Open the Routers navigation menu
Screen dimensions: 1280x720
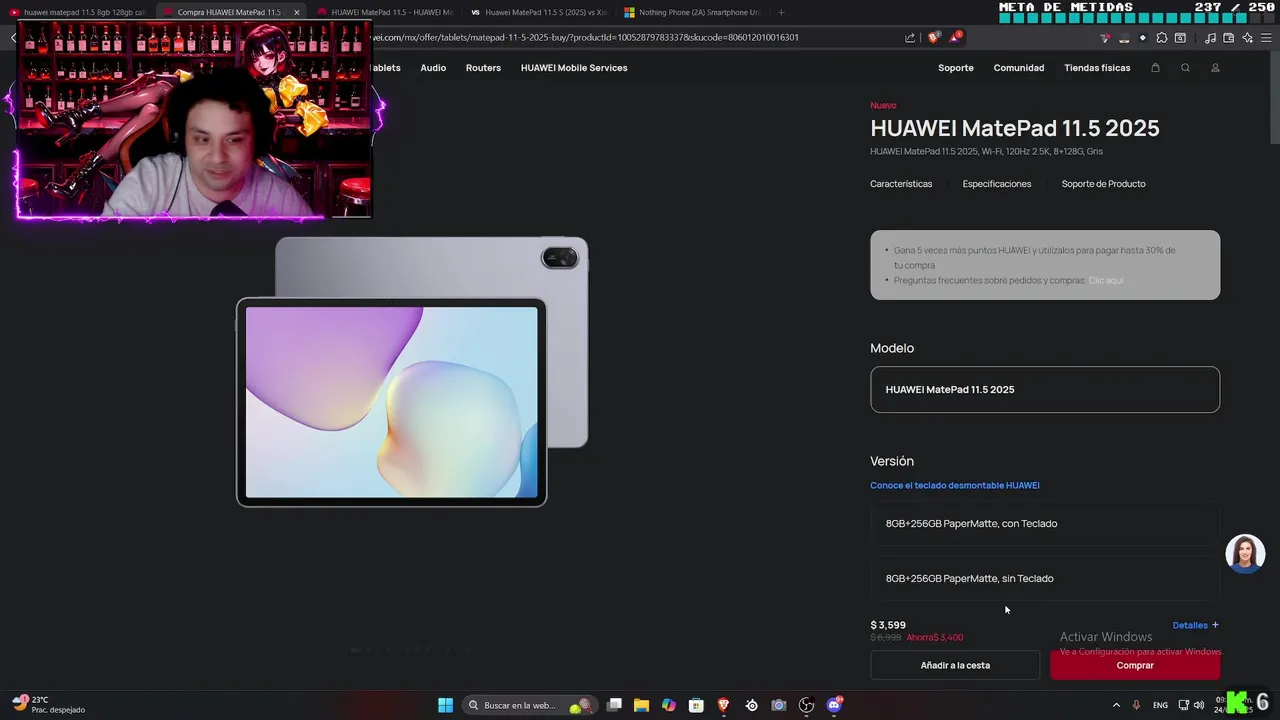coord(483,68)
